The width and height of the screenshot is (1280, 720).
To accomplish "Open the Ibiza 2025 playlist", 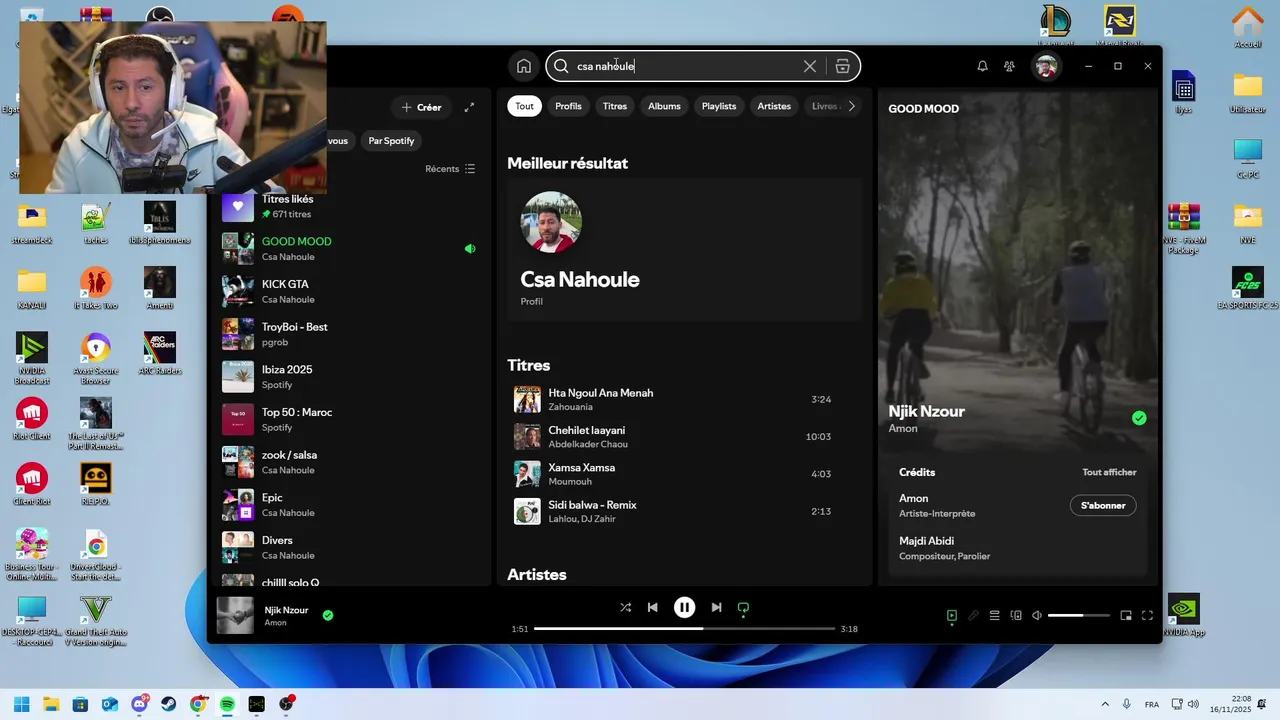I will [x=350, y=376].
